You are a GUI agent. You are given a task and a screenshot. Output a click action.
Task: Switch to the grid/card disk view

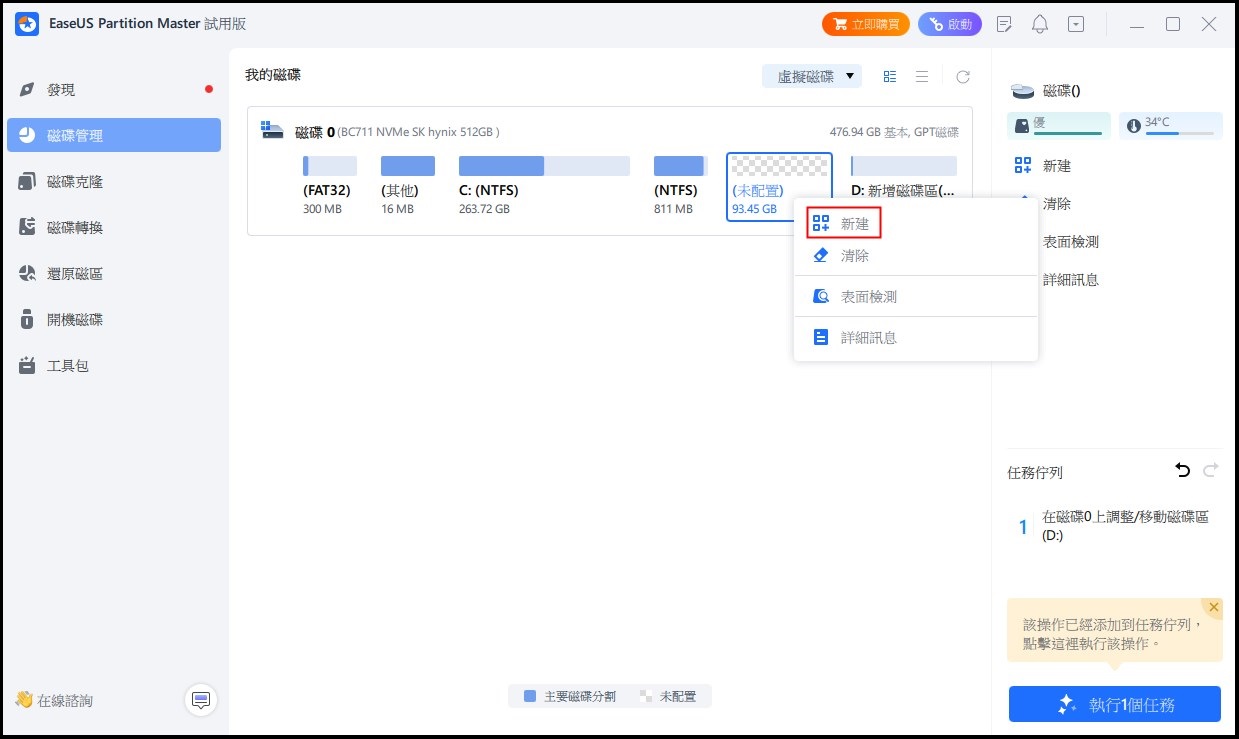coord(890,77)
